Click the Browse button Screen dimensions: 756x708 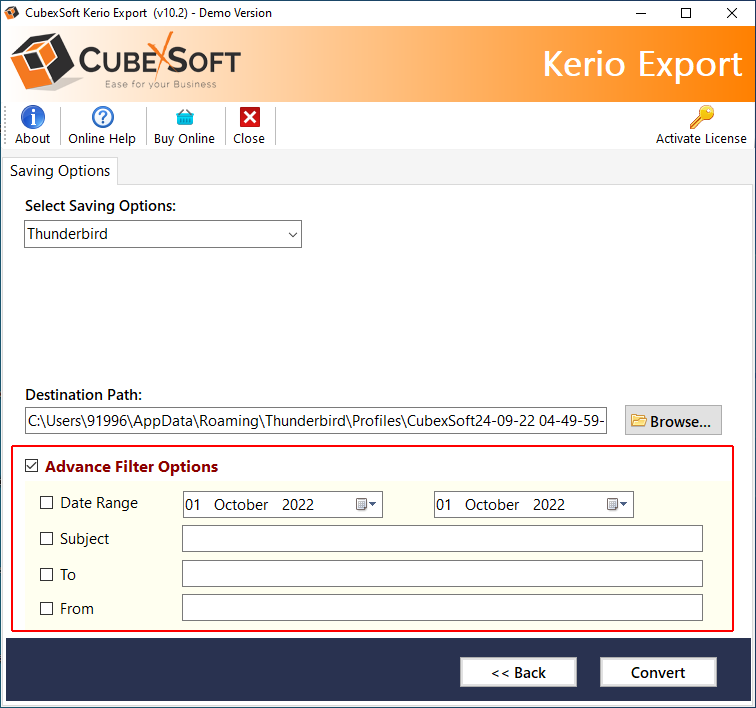pos(673,421)
